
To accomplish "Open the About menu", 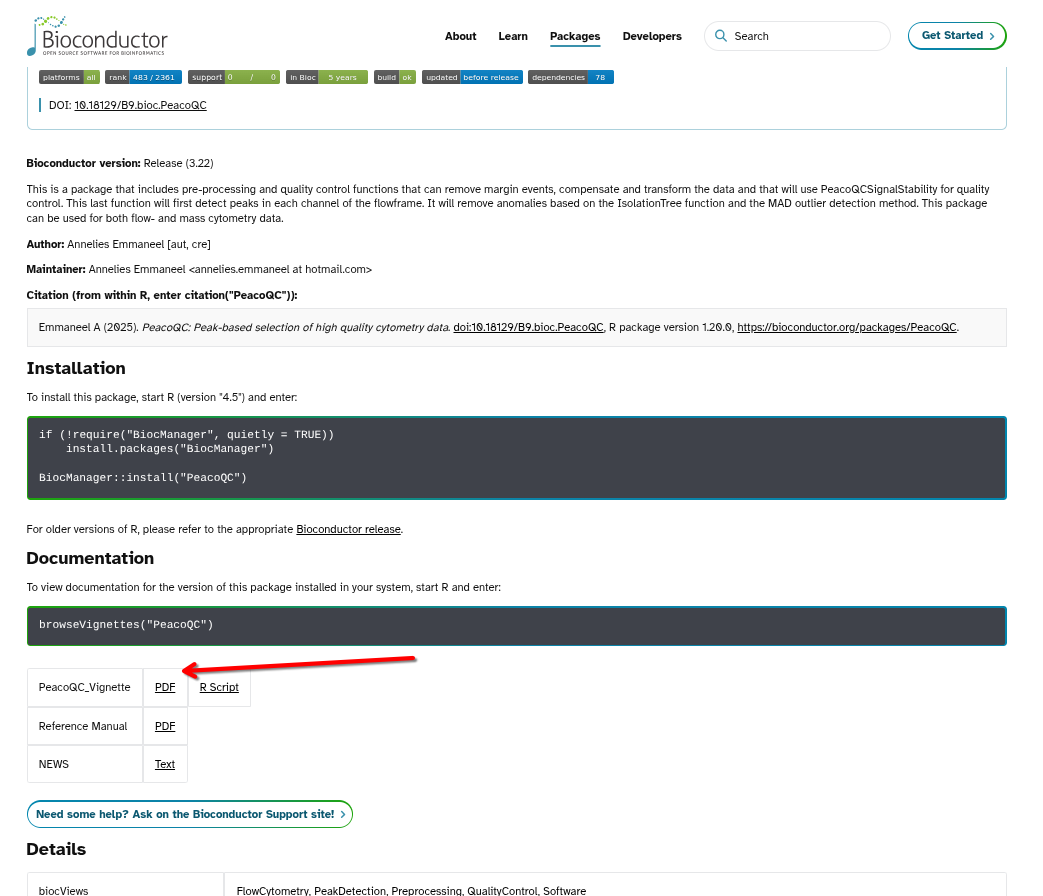I will (460, 36).
